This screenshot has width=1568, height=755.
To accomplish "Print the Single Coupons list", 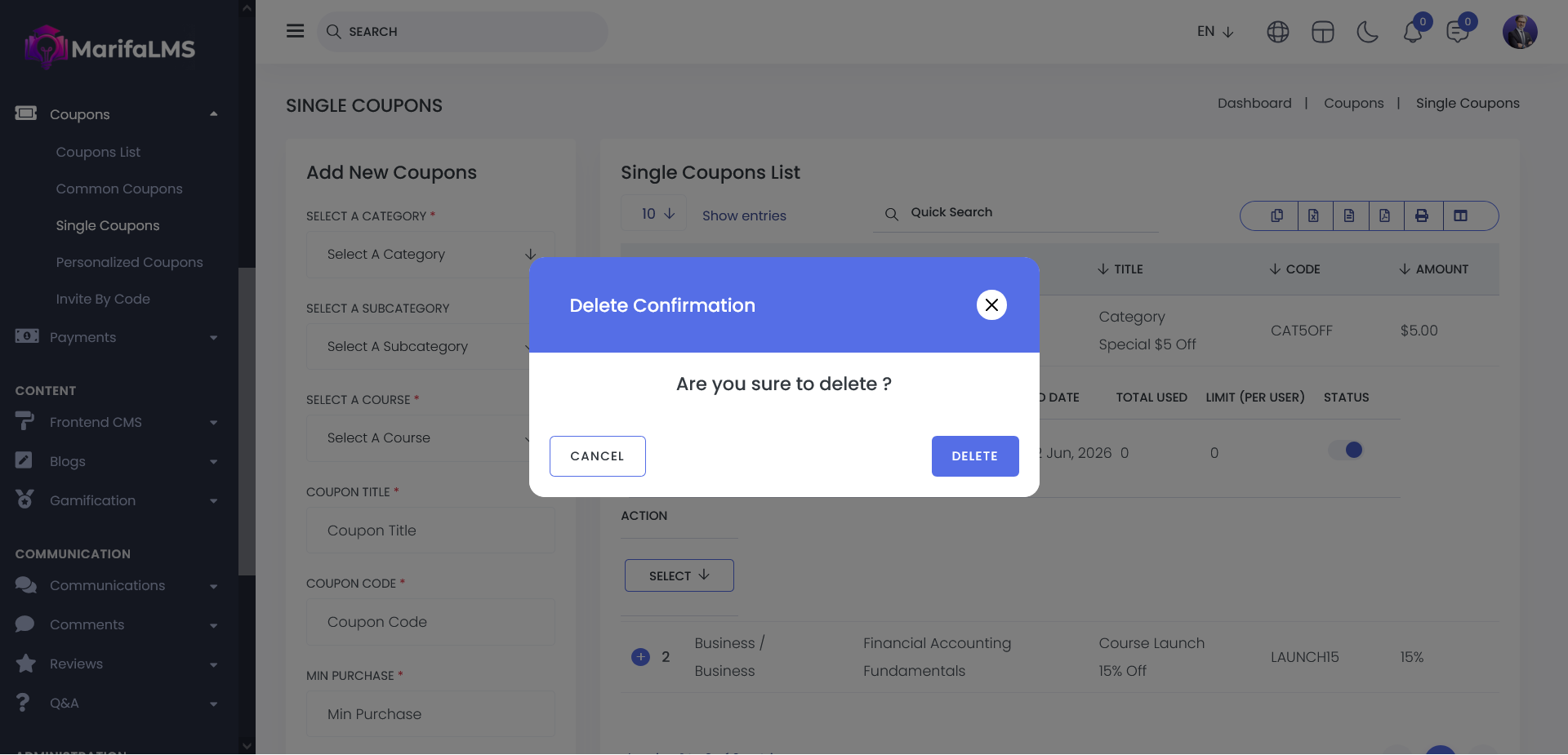I will tap(1422, 215).
